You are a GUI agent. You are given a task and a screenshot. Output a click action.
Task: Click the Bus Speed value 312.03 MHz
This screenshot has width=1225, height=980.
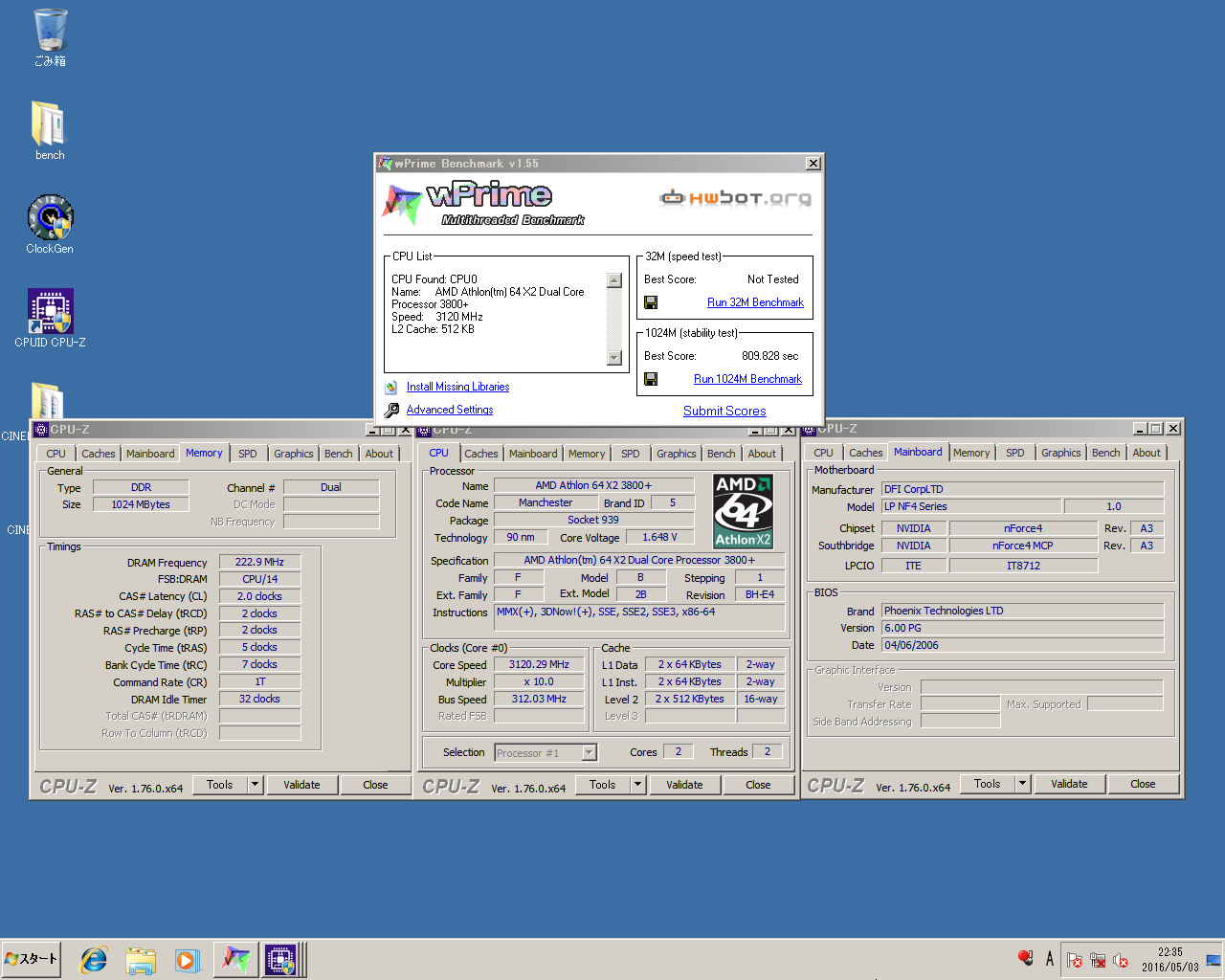point(539,700)
